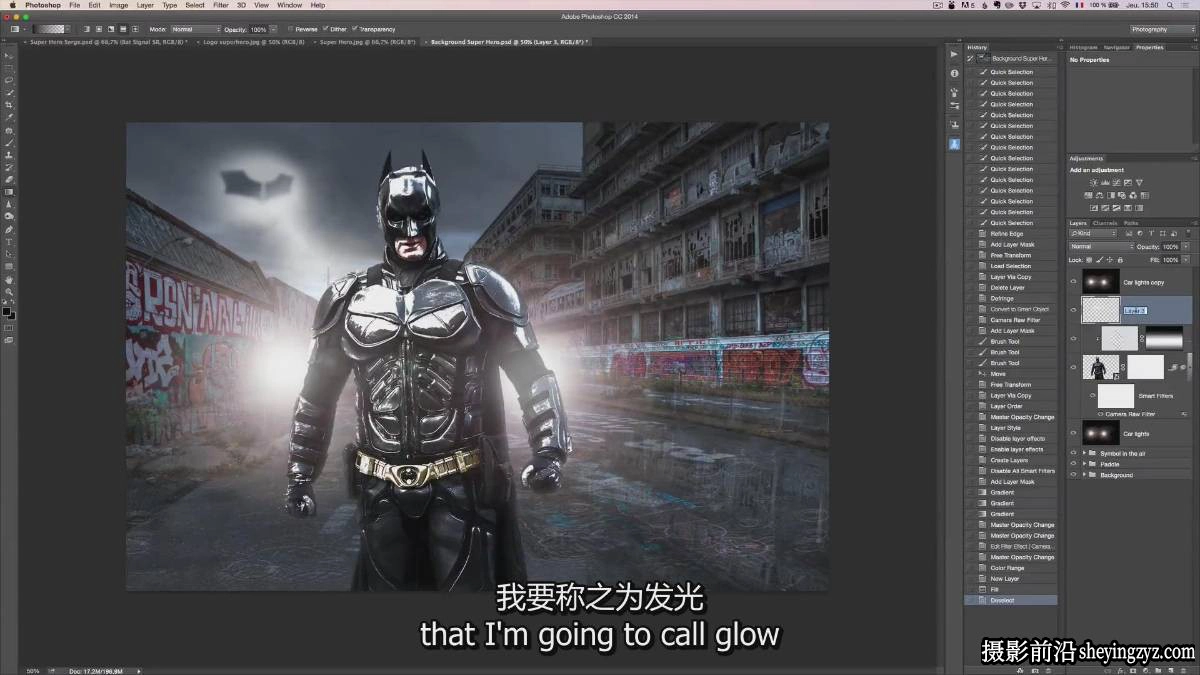Viewport: 1200px width, 675px height.
Task: Open the Image menu
Action: [118, 5]
